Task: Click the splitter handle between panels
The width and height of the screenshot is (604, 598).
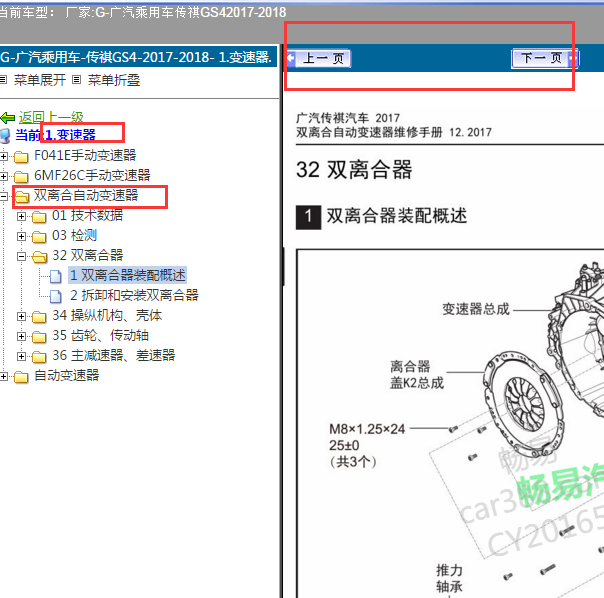Action: coord(284,267)
